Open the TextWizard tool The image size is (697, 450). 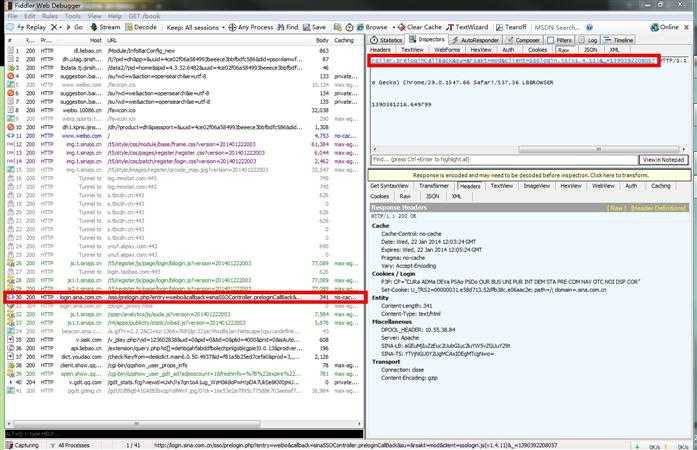point(467,28)
